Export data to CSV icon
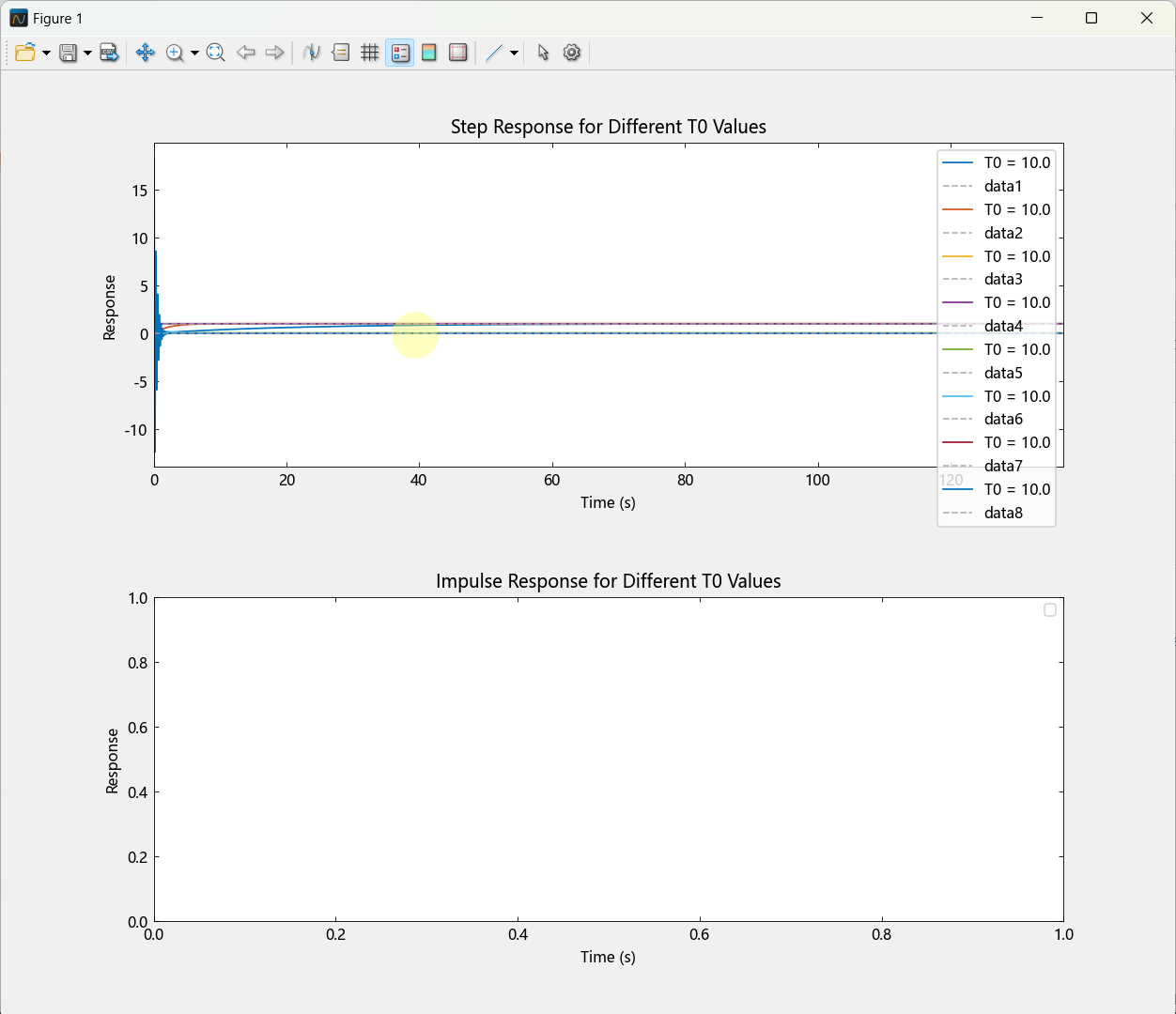 (110, 53)
